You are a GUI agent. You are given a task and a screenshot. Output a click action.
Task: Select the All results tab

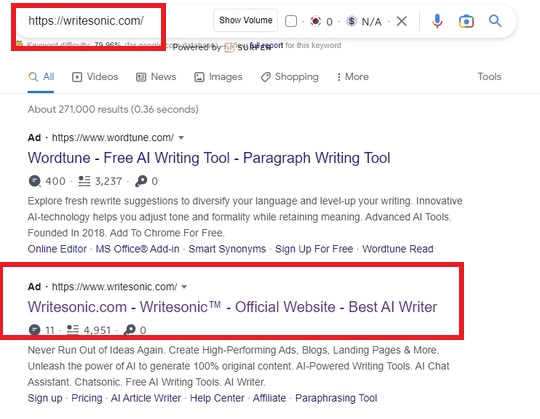pos(41,77)
